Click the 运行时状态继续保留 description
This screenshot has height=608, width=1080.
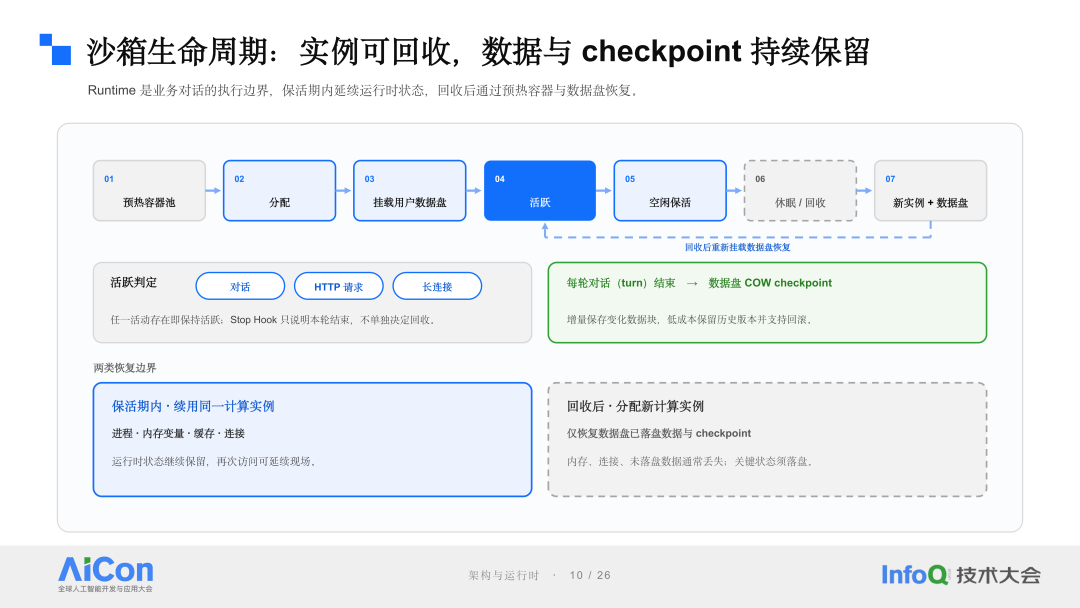click(x=214, y=461)
